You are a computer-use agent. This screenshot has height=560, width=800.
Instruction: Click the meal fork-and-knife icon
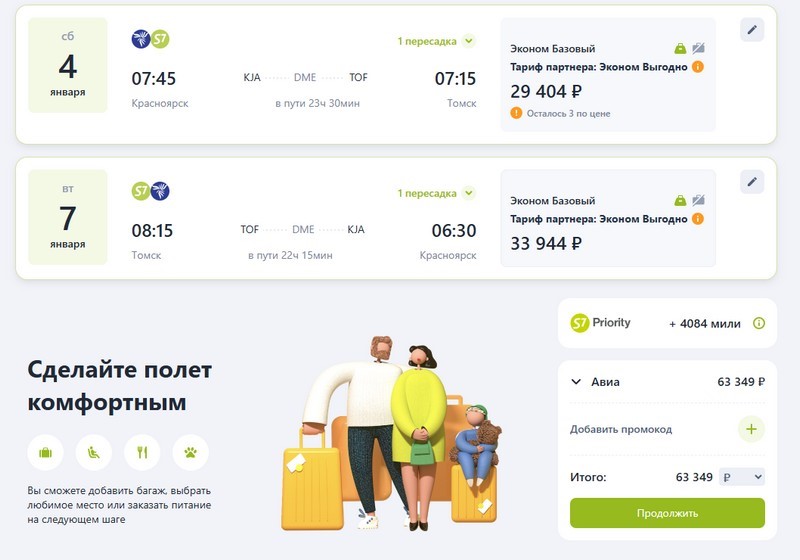(x=142, y=452)
